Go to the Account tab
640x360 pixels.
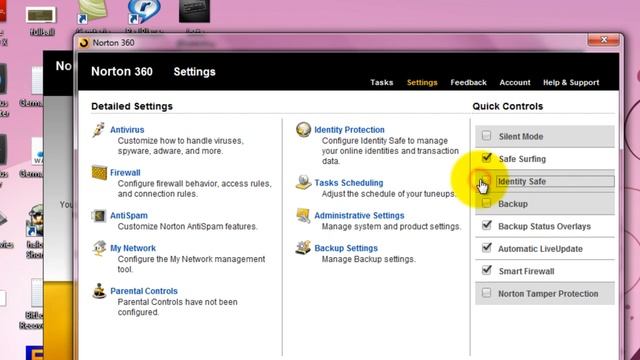[515, 82]
